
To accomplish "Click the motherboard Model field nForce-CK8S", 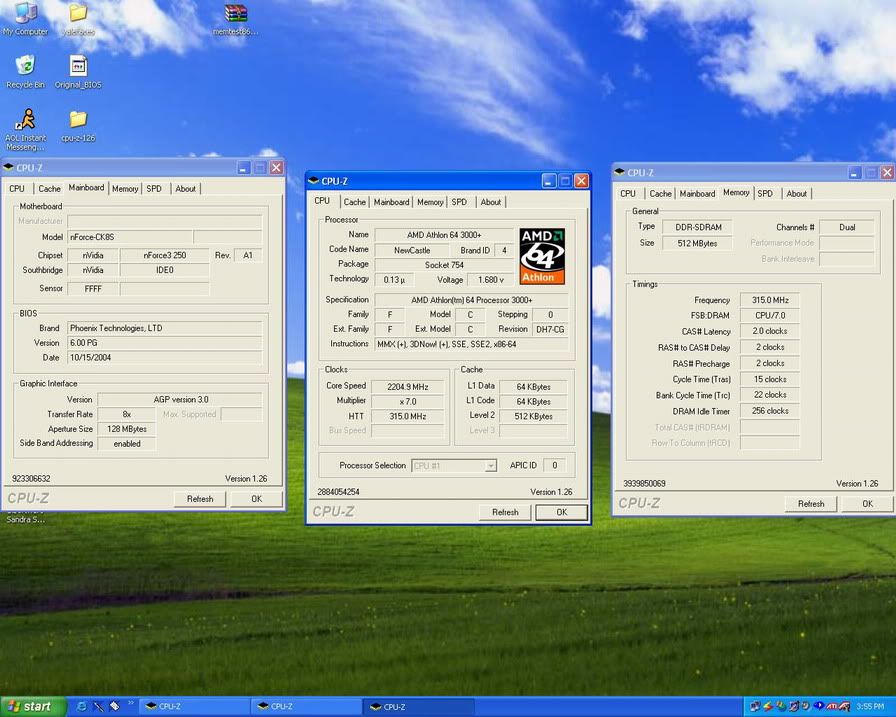I will 130,237.
